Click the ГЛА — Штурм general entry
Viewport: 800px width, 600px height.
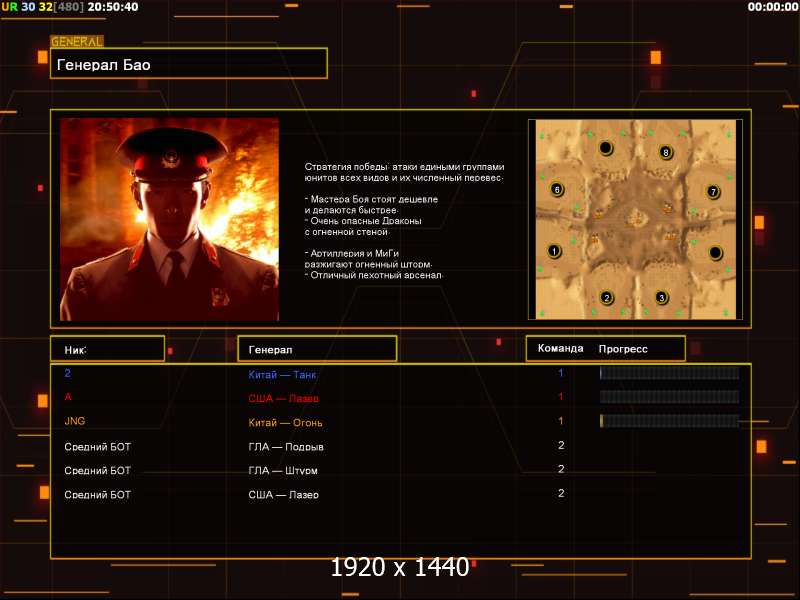(x=283, y=470)
